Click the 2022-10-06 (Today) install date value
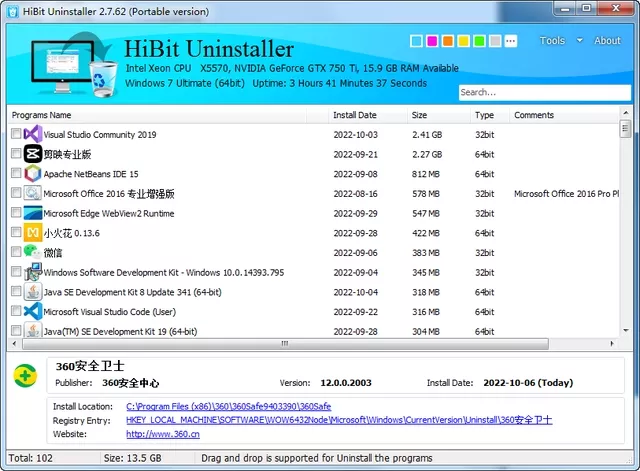 tap(528, 383)
